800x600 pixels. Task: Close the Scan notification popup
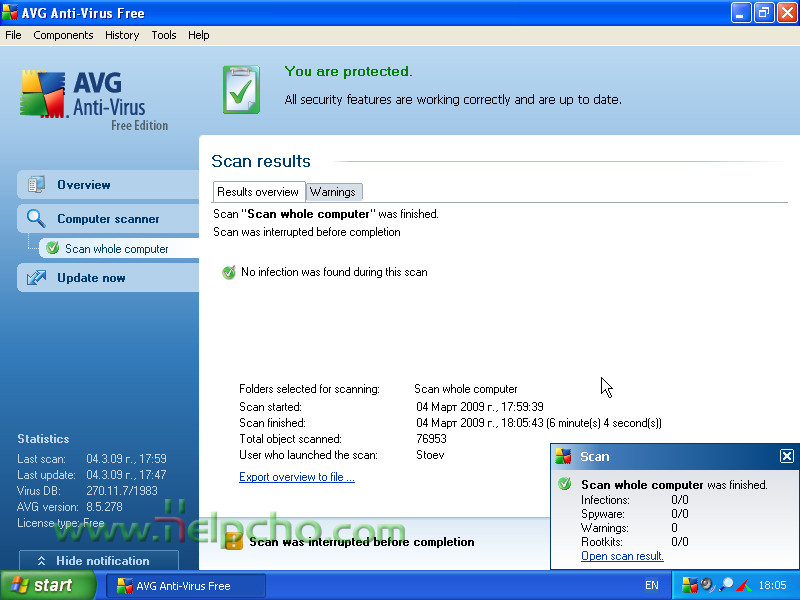787,456
